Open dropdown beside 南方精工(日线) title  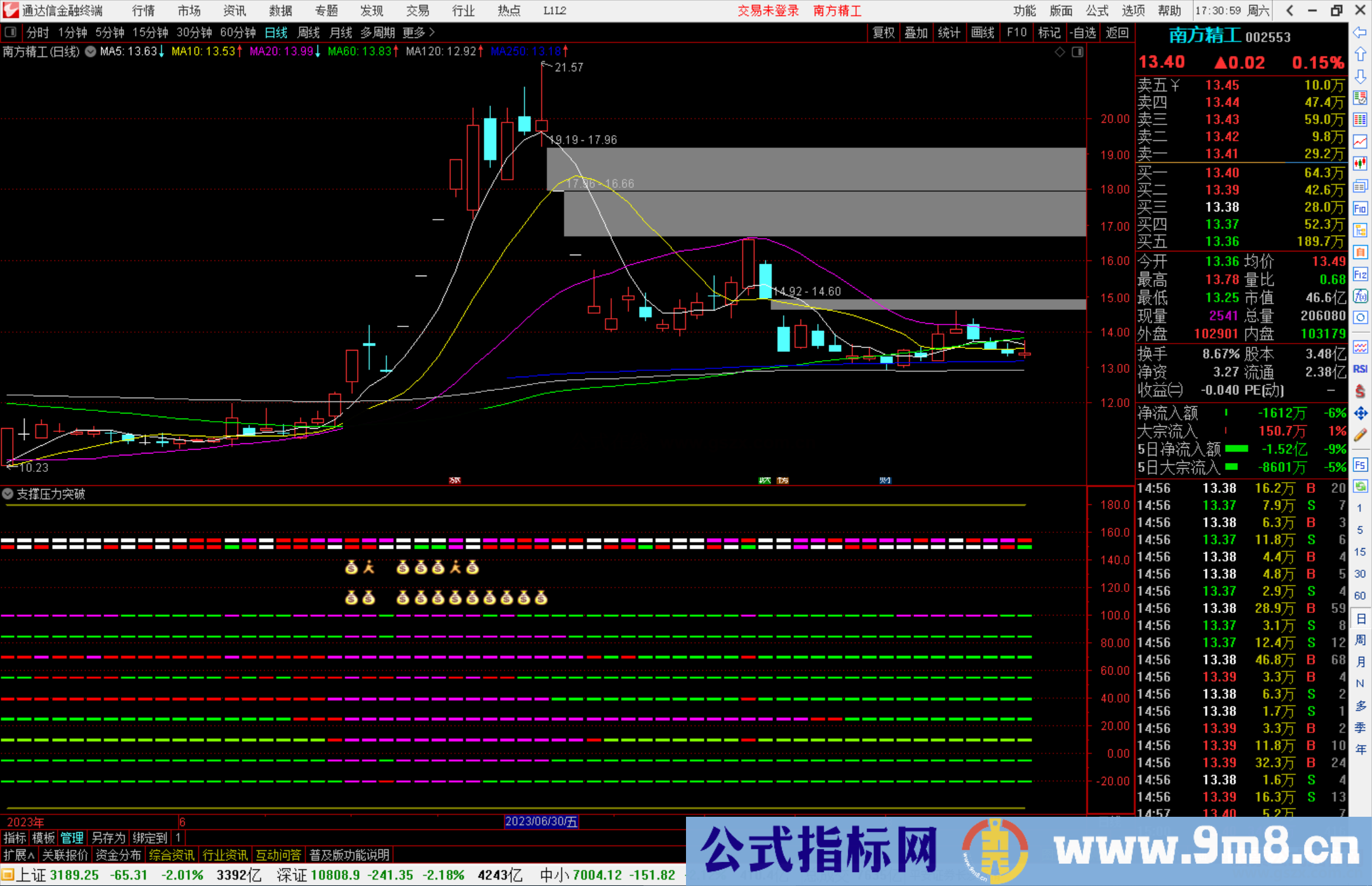[91, 51]
